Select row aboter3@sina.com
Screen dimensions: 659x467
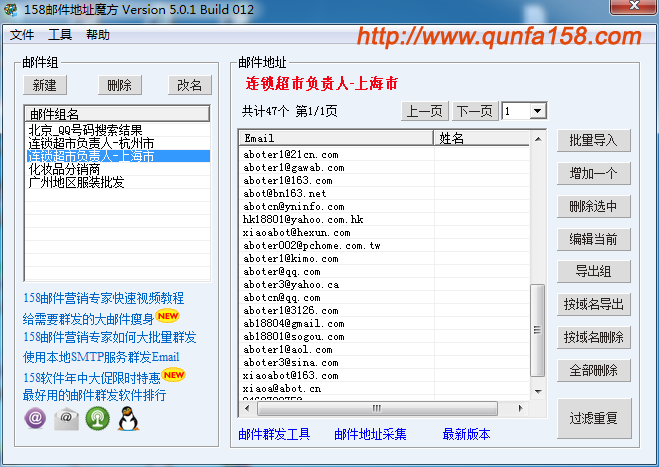click(x=385, y=363)
